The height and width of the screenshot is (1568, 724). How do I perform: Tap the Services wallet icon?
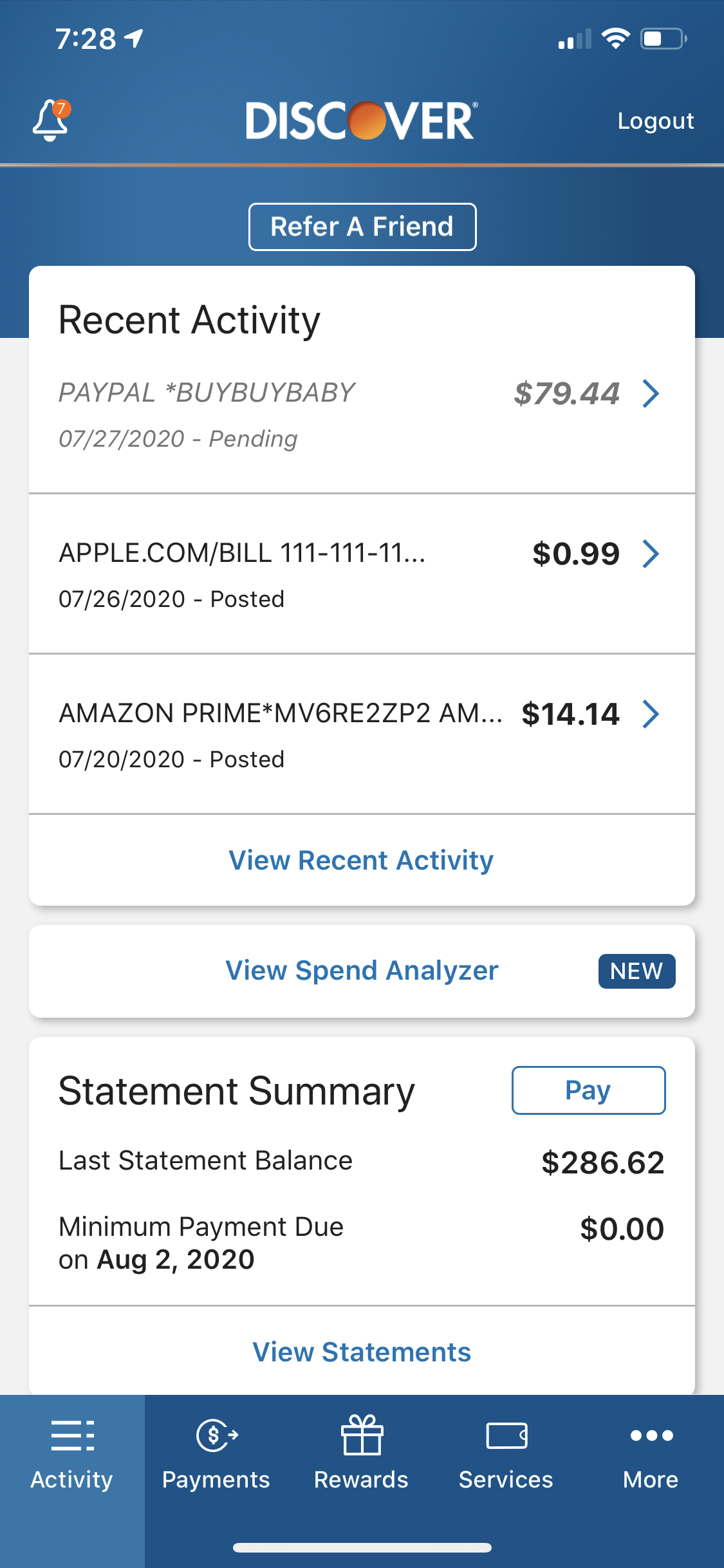pyautogui.click(x=506, y=1435)
